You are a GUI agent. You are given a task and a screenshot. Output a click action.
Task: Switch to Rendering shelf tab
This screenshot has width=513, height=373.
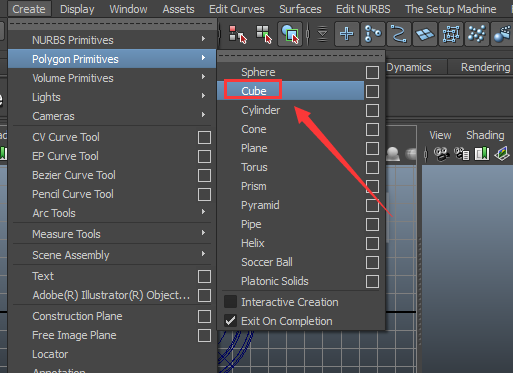pos(485,67)
